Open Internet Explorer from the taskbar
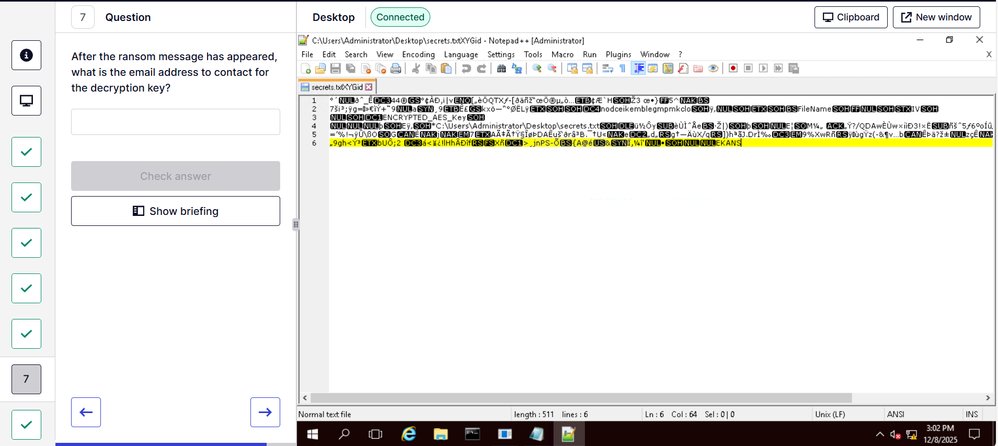998x446 pixels. (408, 435)
